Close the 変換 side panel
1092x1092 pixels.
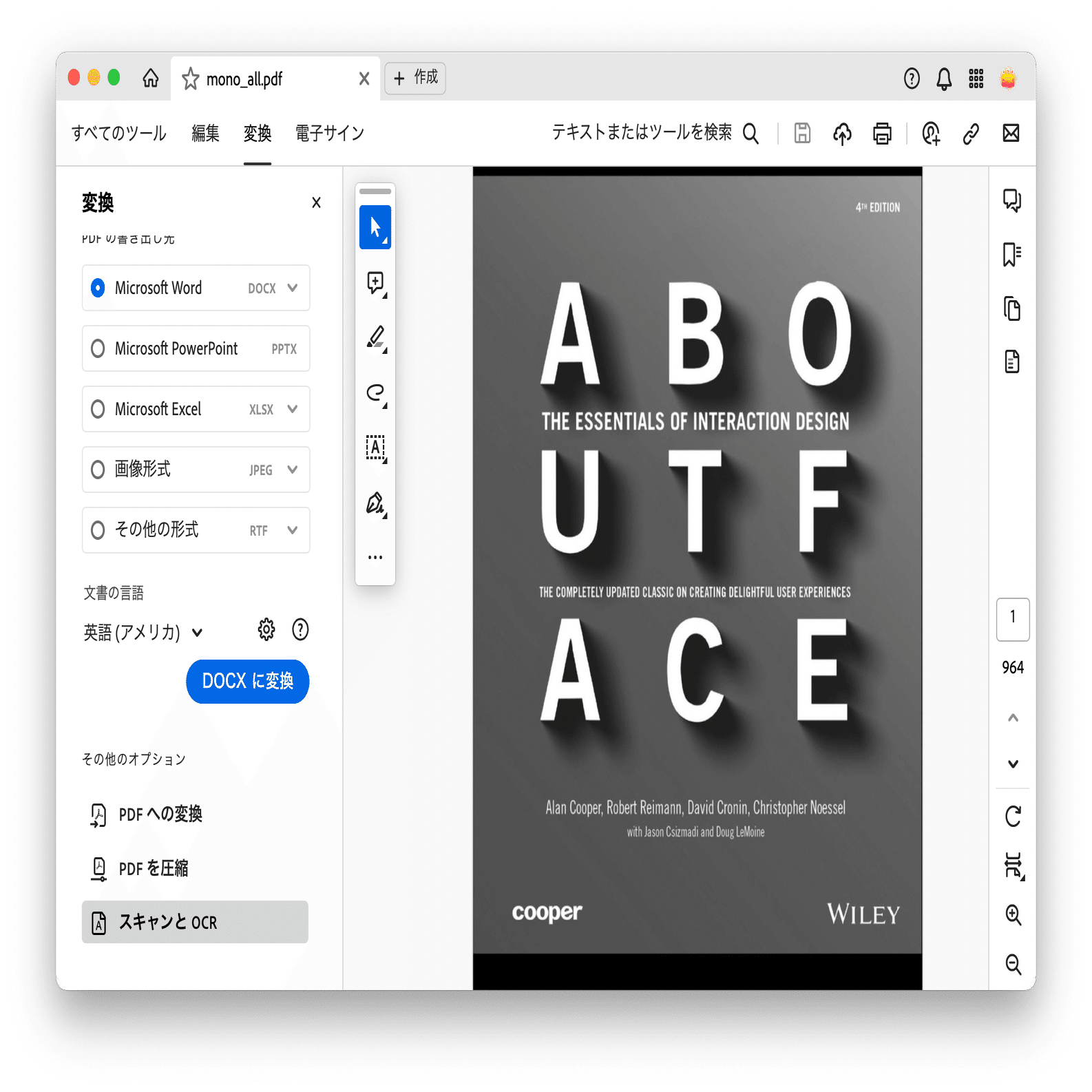coord(316,202)
